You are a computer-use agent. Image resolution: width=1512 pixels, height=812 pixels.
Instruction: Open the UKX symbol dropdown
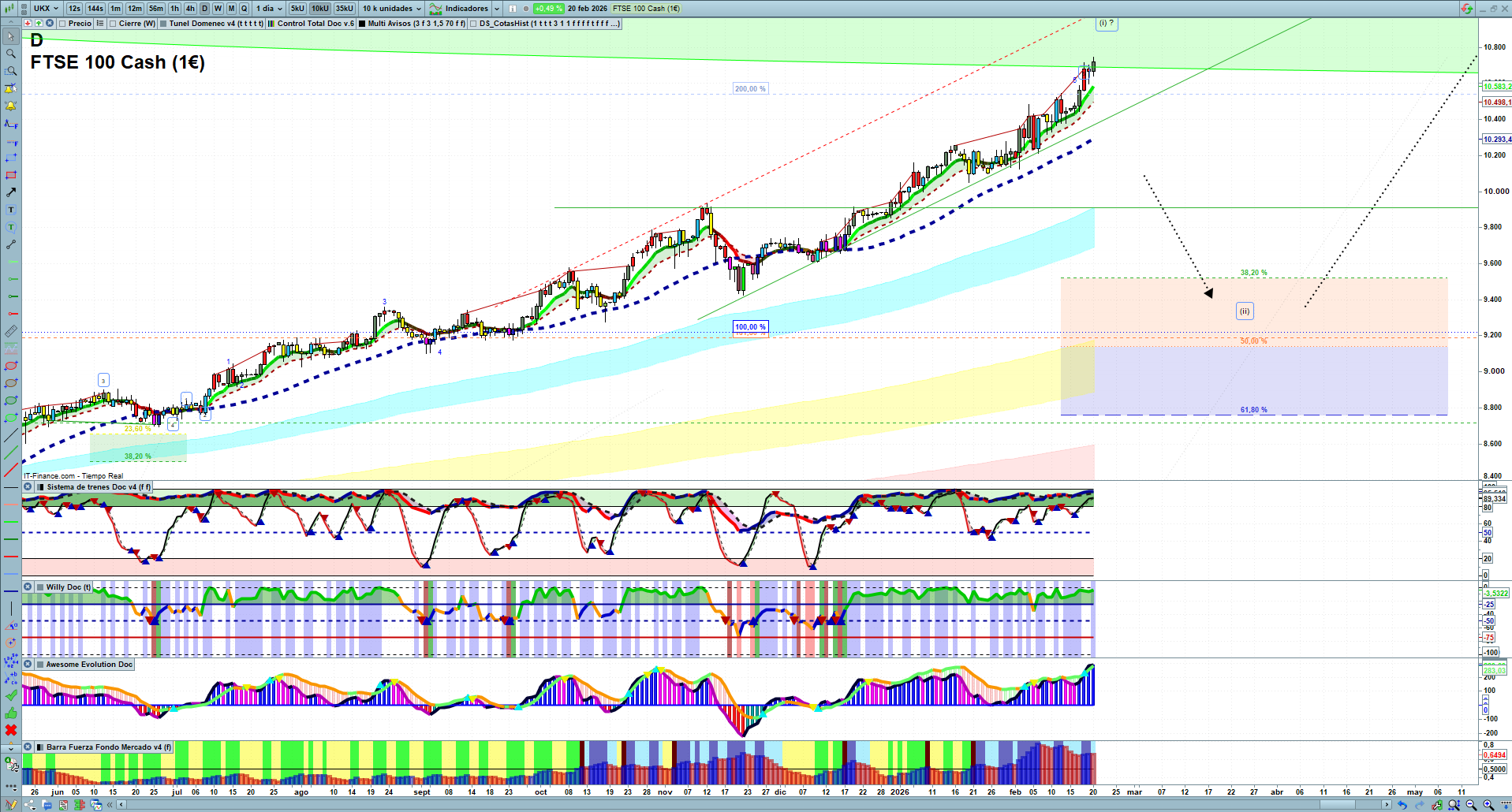pyautogui.click(x=46, y=9)
